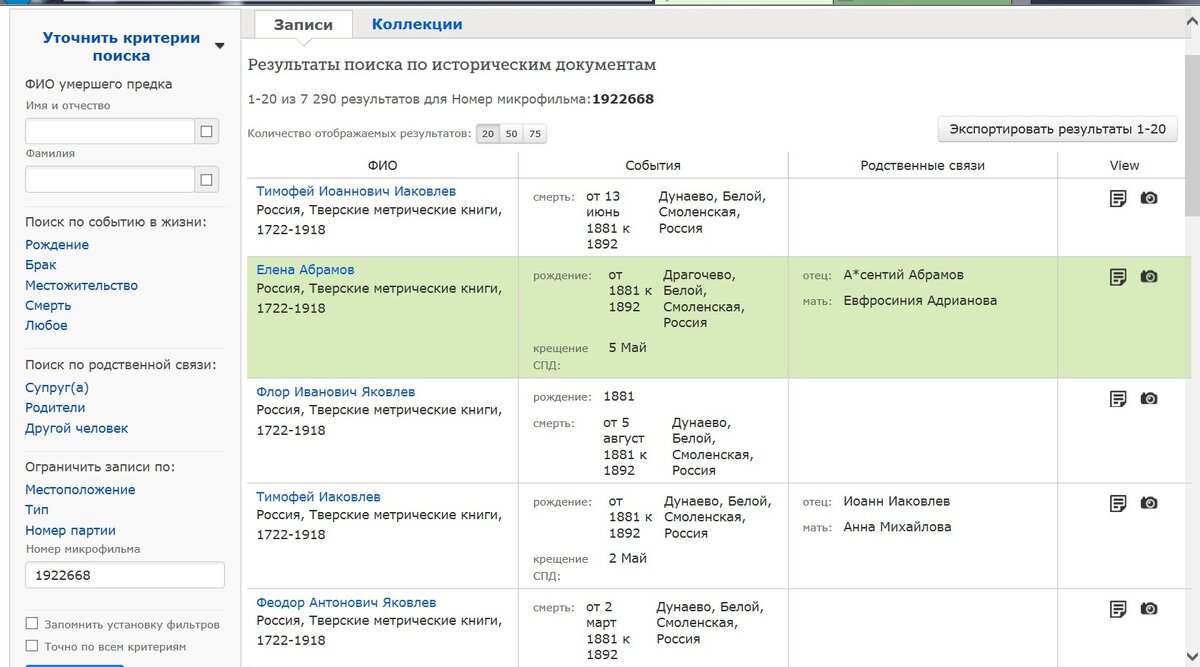Viewport: 1200px width, 667px height.
Task: Switch to the Записи tab
Action: (302, 25)
